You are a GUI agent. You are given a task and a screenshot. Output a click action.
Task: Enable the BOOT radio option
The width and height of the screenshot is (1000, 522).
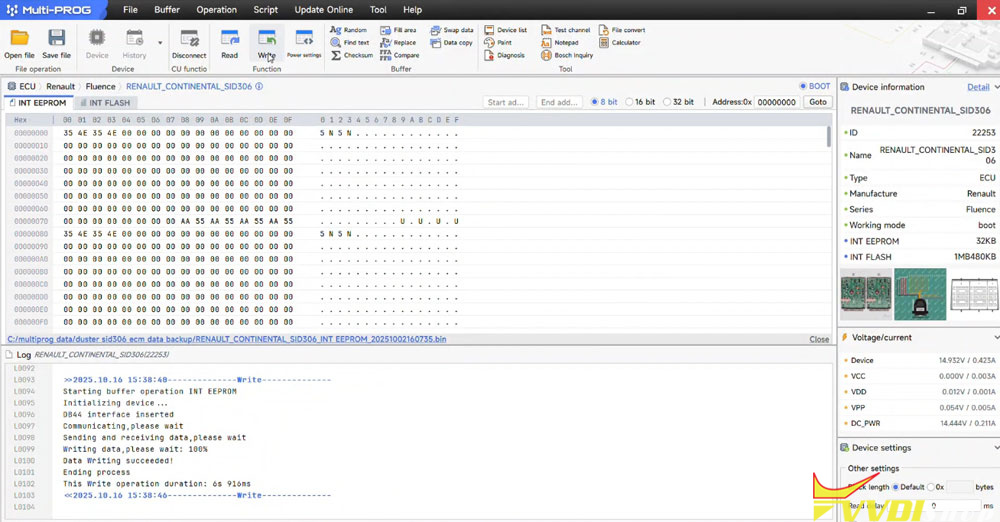pyautogui.click(x=803, y=86)
